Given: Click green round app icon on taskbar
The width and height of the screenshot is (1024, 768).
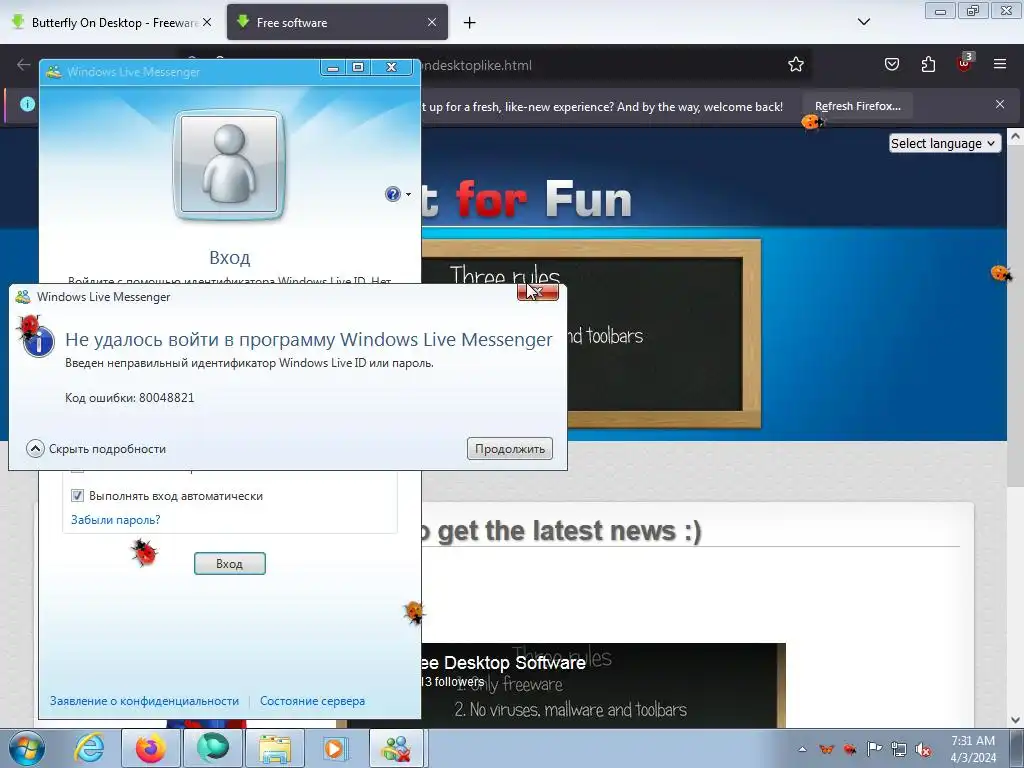Looking at the screenshot, I should coord(213,748).
